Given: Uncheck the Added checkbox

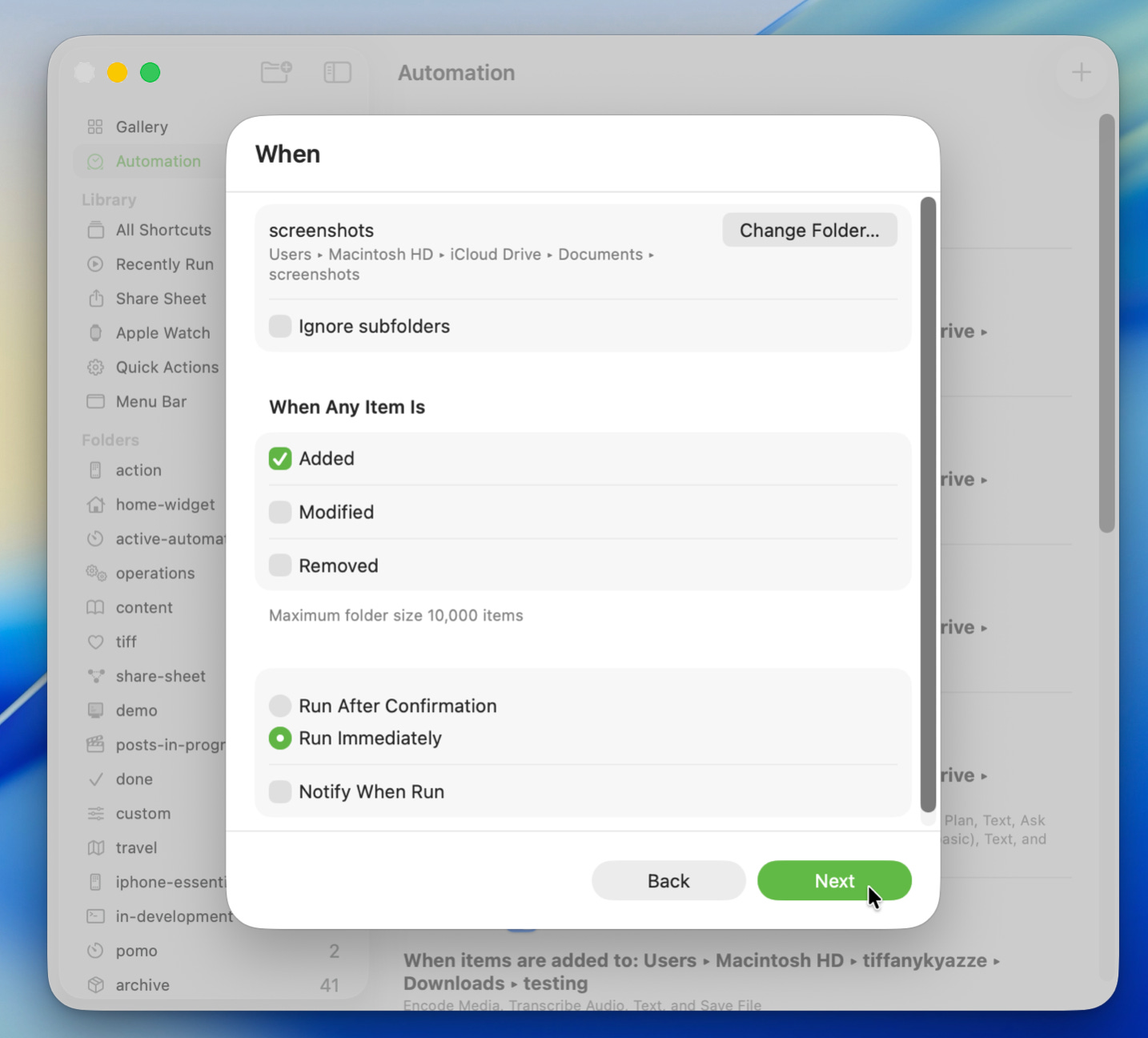Looking at the screenshot, I should pyautogui.click(x=280, y=458).
